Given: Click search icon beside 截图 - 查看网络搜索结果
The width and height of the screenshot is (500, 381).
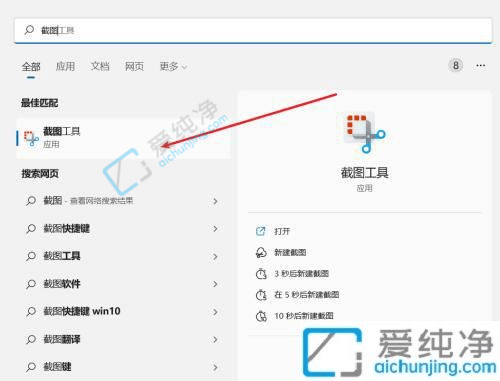Looking at the screenshot, I should coord(31,201).
